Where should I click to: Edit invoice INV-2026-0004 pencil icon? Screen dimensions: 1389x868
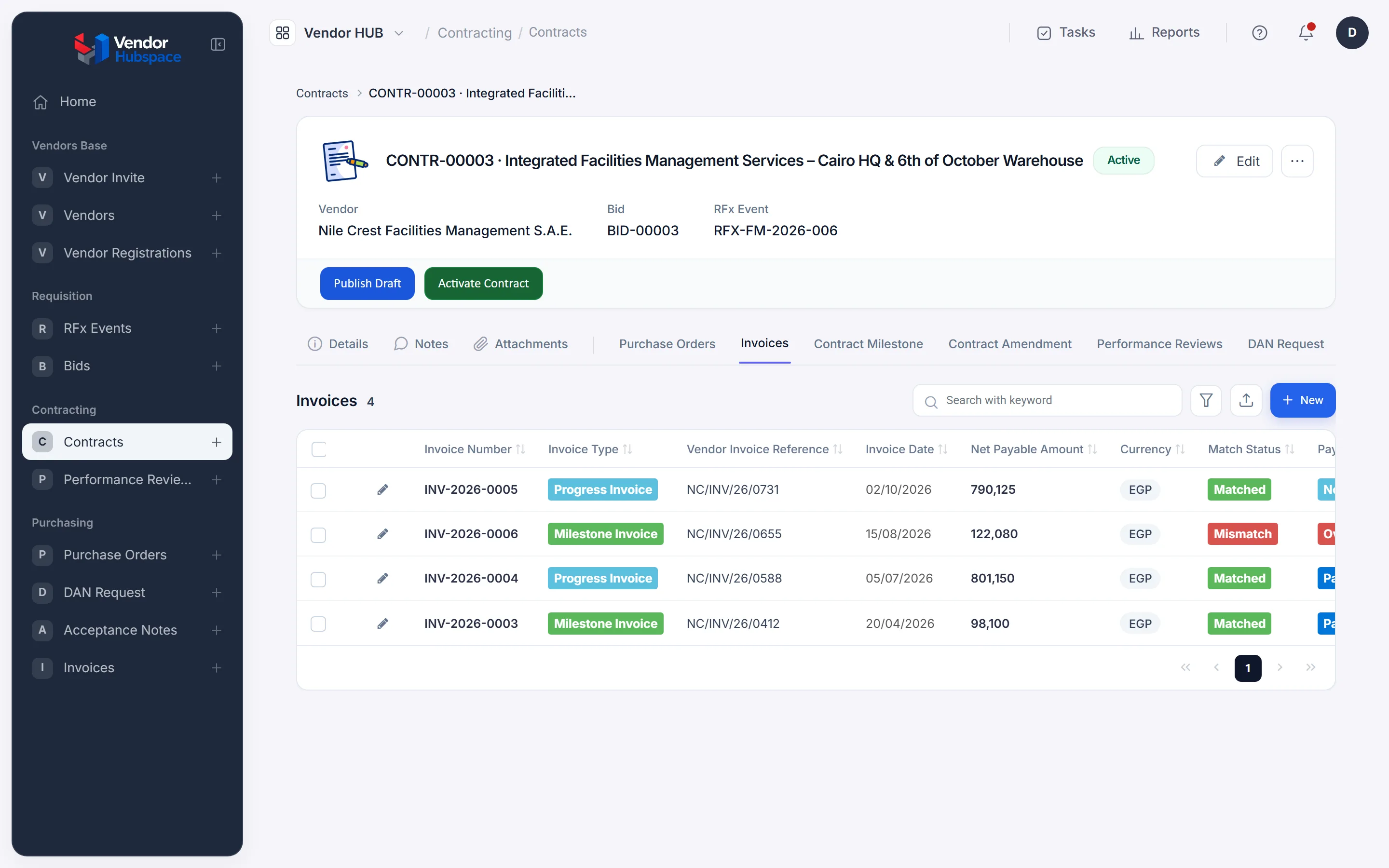click(383, 578)
